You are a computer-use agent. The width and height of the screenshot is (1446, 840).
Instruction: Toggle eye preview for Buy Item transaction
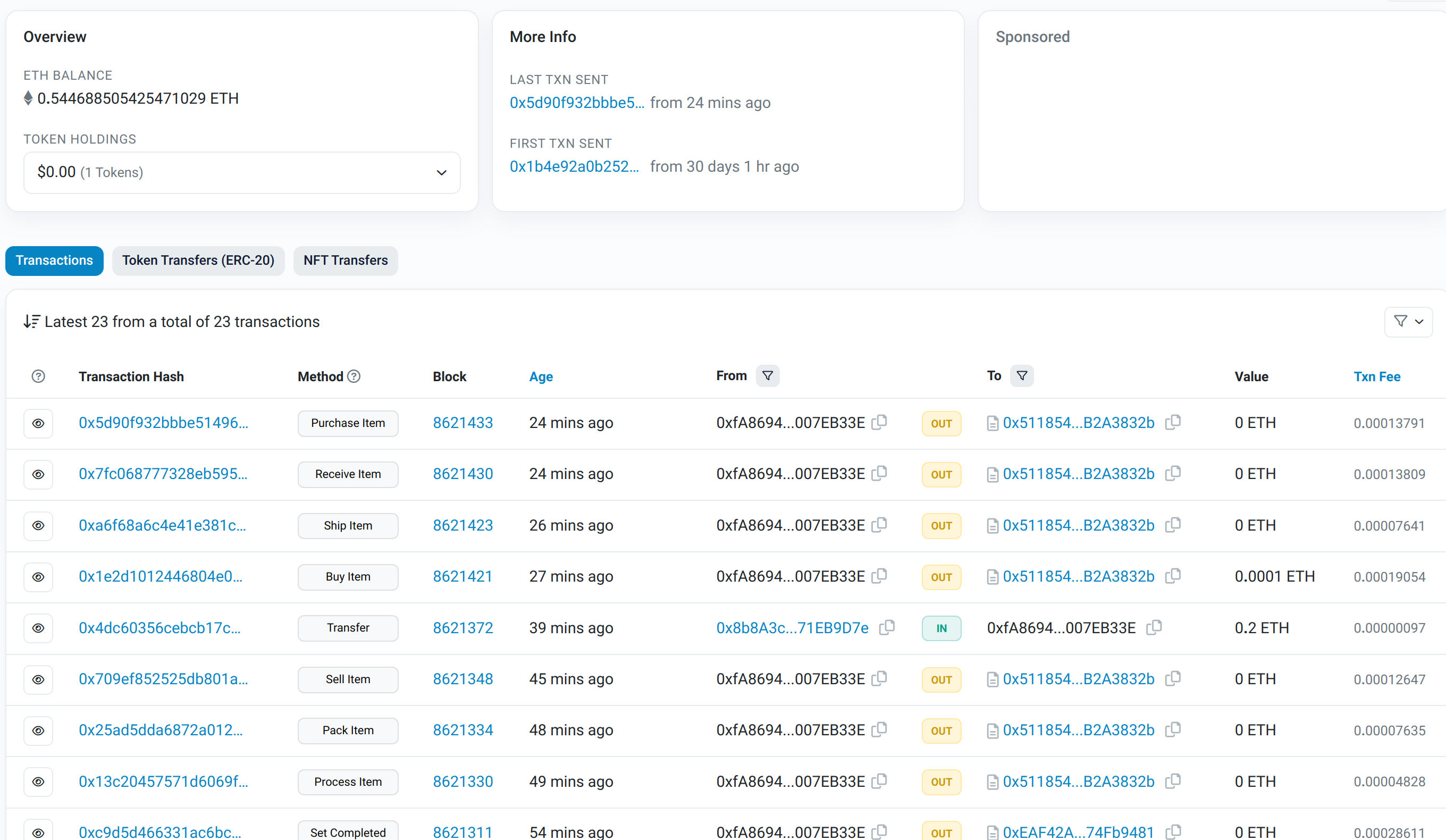38,577
